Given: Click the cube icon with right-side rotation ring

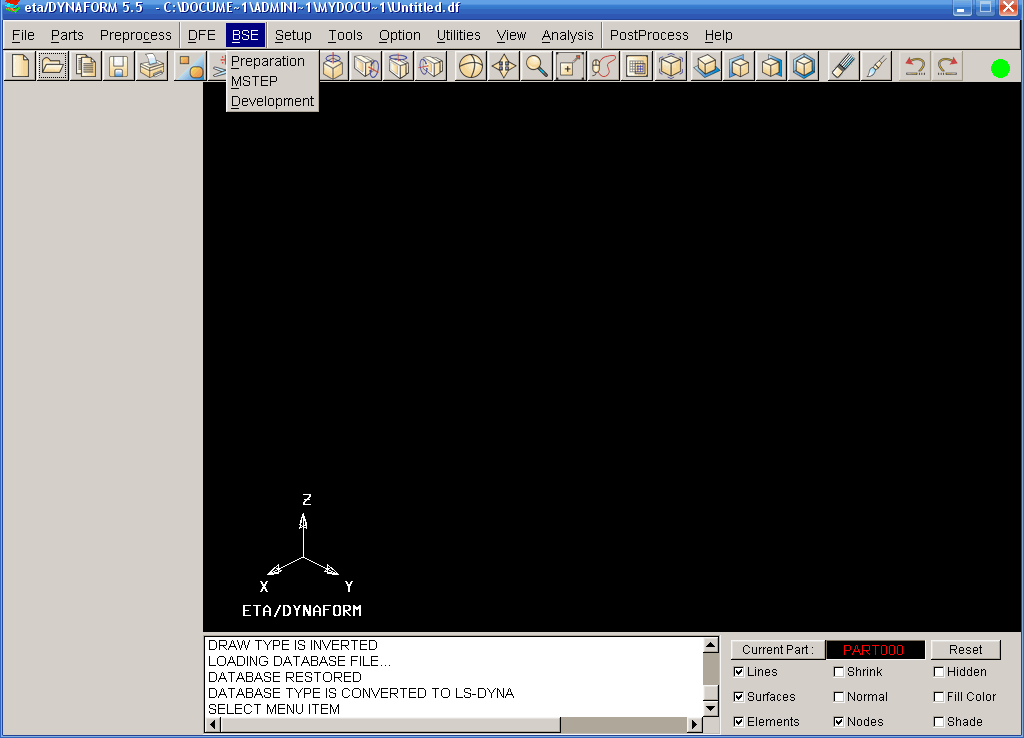Looking at the screenshot, I should point(366,66).
